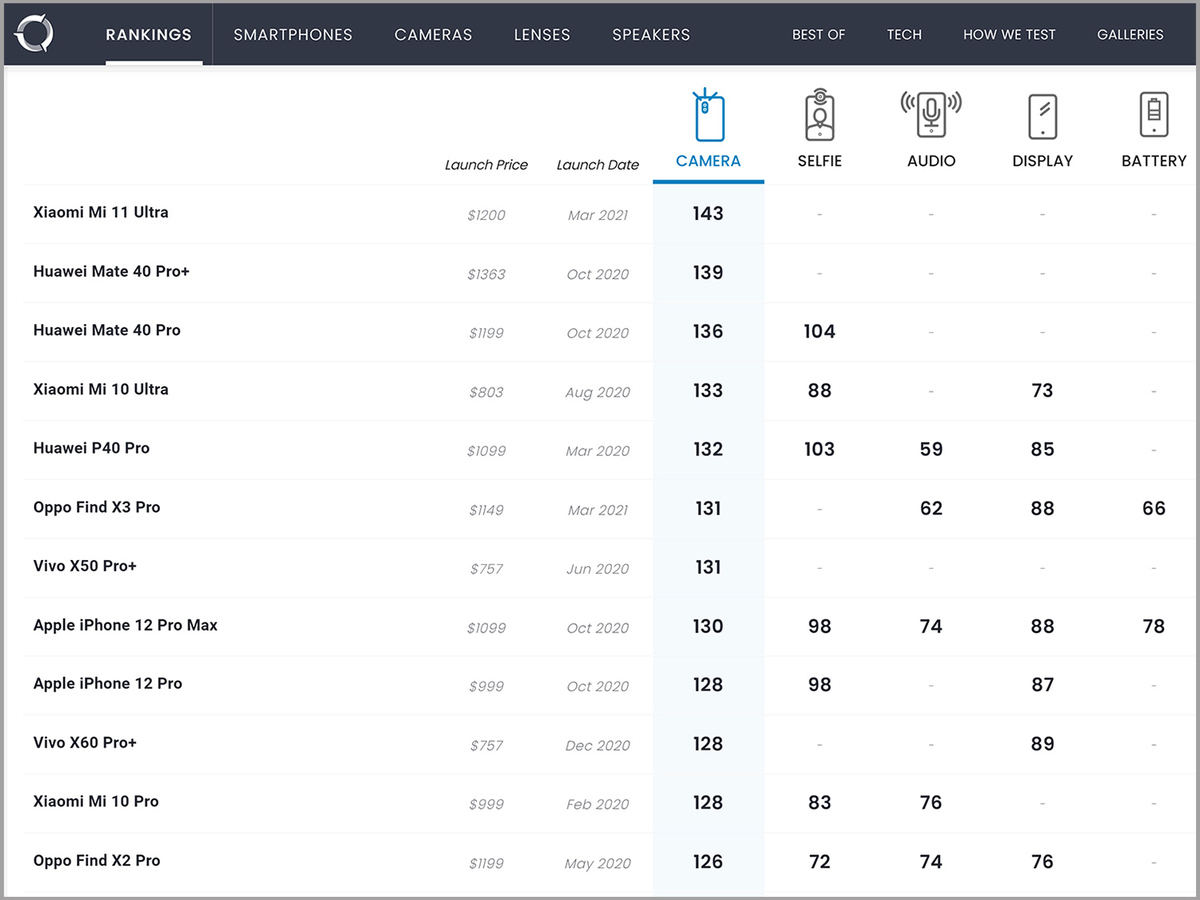The height and width of the screenshot is (900, 1200).
Task: Click camera score 133 for Mi 10 Ultra
Action: click(x=708, y=390)
